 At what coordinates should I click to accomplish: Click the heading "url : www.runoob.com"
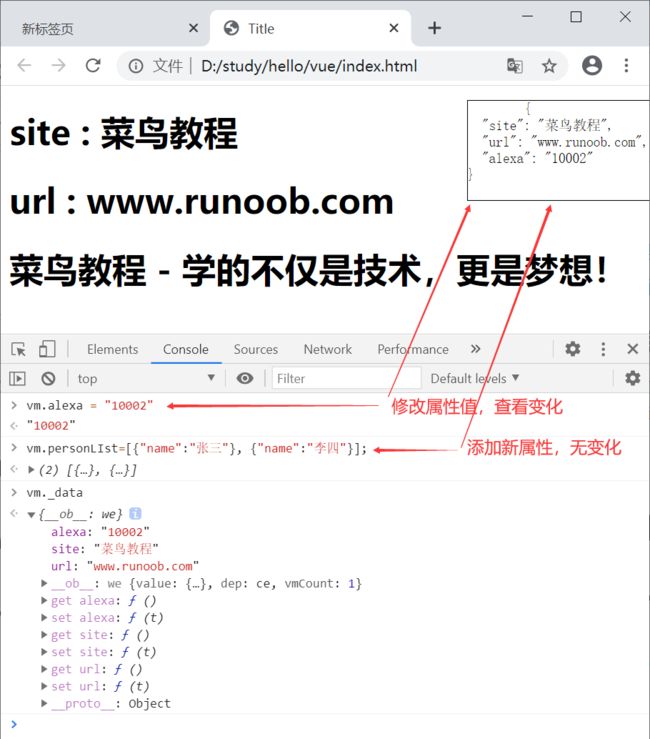pyautogui.click(x=202, y=202)
